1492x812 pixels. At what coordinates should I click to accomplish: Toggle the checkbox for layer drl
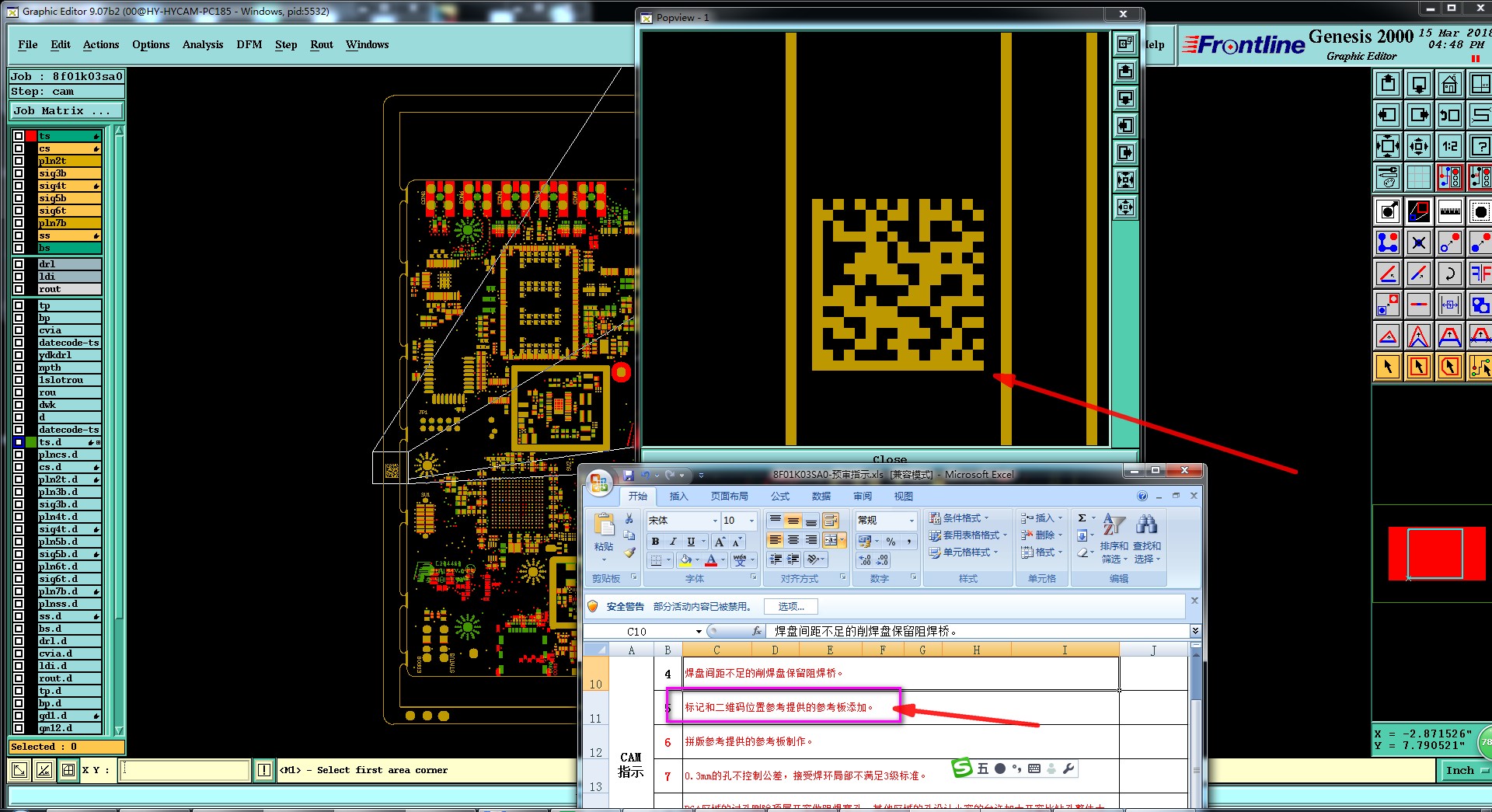pyautogui.click(x=19, y=264)
